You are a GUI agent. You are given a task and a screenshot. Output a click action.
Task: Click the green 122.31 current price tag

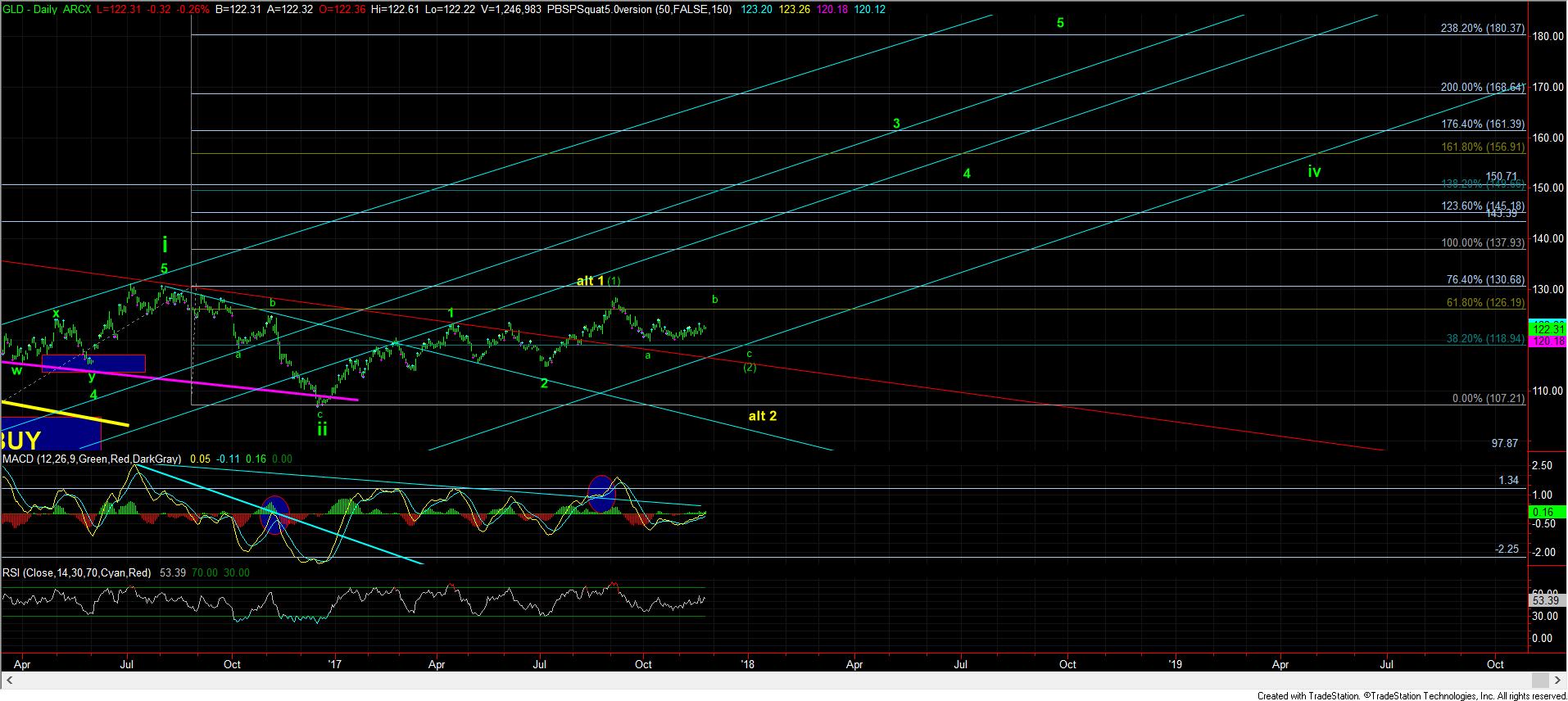coord(1548,328)
